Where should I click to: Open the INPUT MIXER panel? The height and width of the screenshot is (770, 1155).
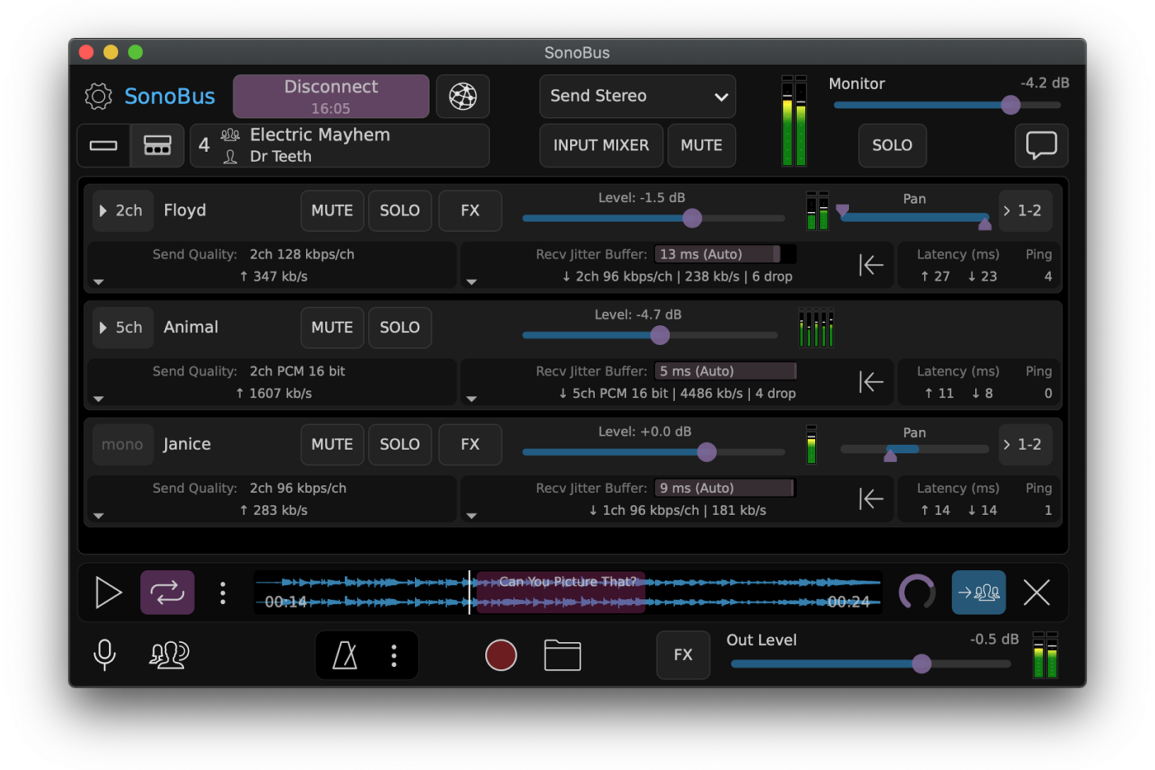(x=601, y=145)
